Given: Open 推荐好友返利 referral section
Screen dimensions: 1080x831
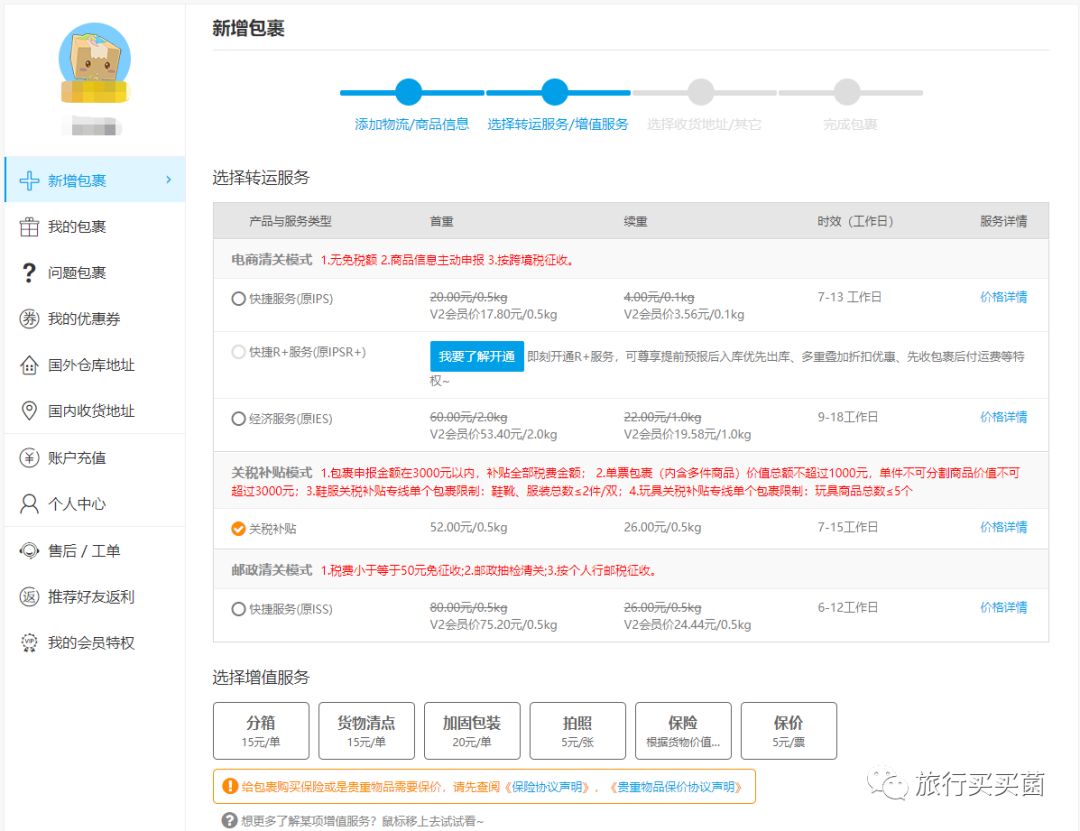Looking at the screenshot, I should click(85, 597).
